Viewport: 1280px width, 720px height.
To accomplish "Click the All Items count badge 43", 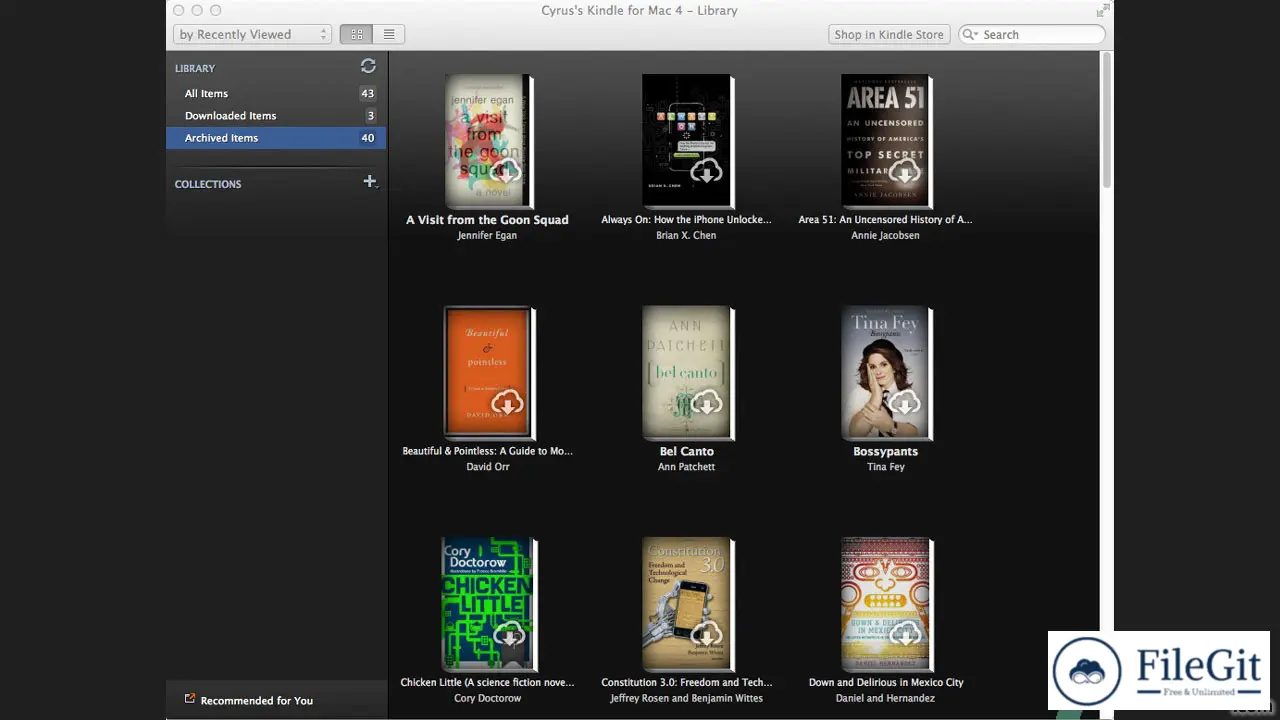I will [x=367, y=93].
